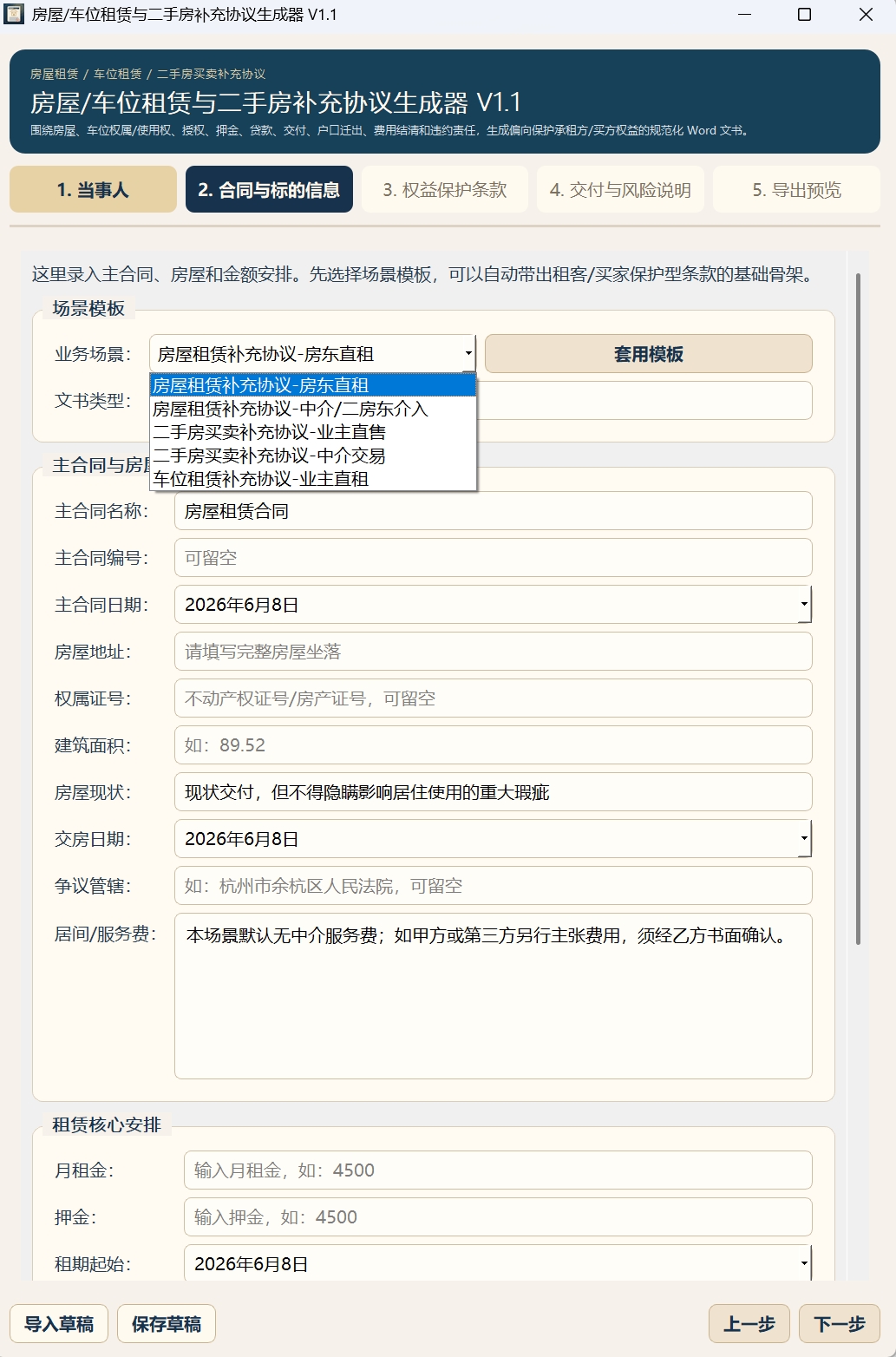Proceed with the 下一步 button
Image resolution: width=896 pixels, height=1357 pixels.
pyautogui.click(x=840, y=1324)
